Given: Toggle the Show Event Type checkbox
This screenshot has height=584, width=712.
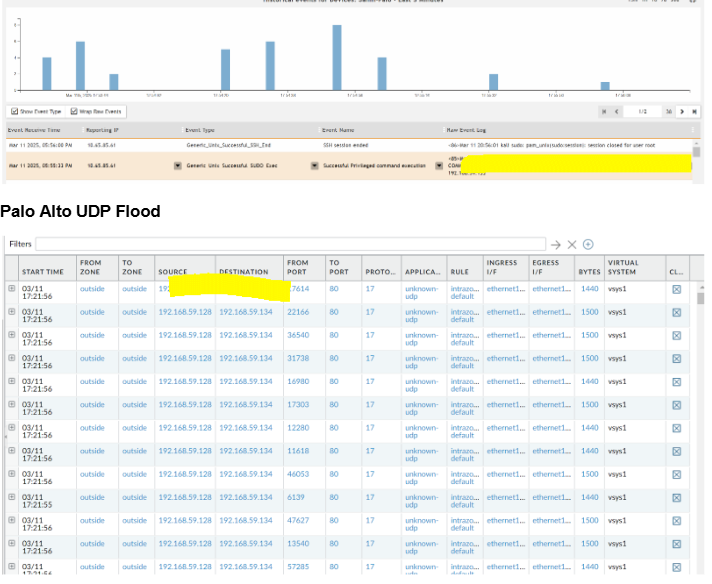Looking at the screenshot, I should (14, 111).
